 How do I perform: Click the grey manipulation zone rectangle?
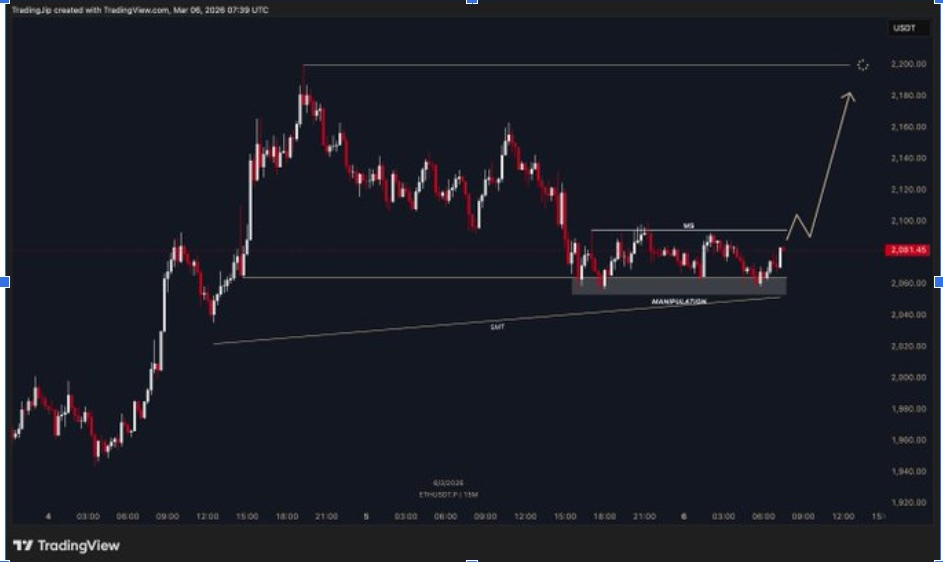(678, 286)
